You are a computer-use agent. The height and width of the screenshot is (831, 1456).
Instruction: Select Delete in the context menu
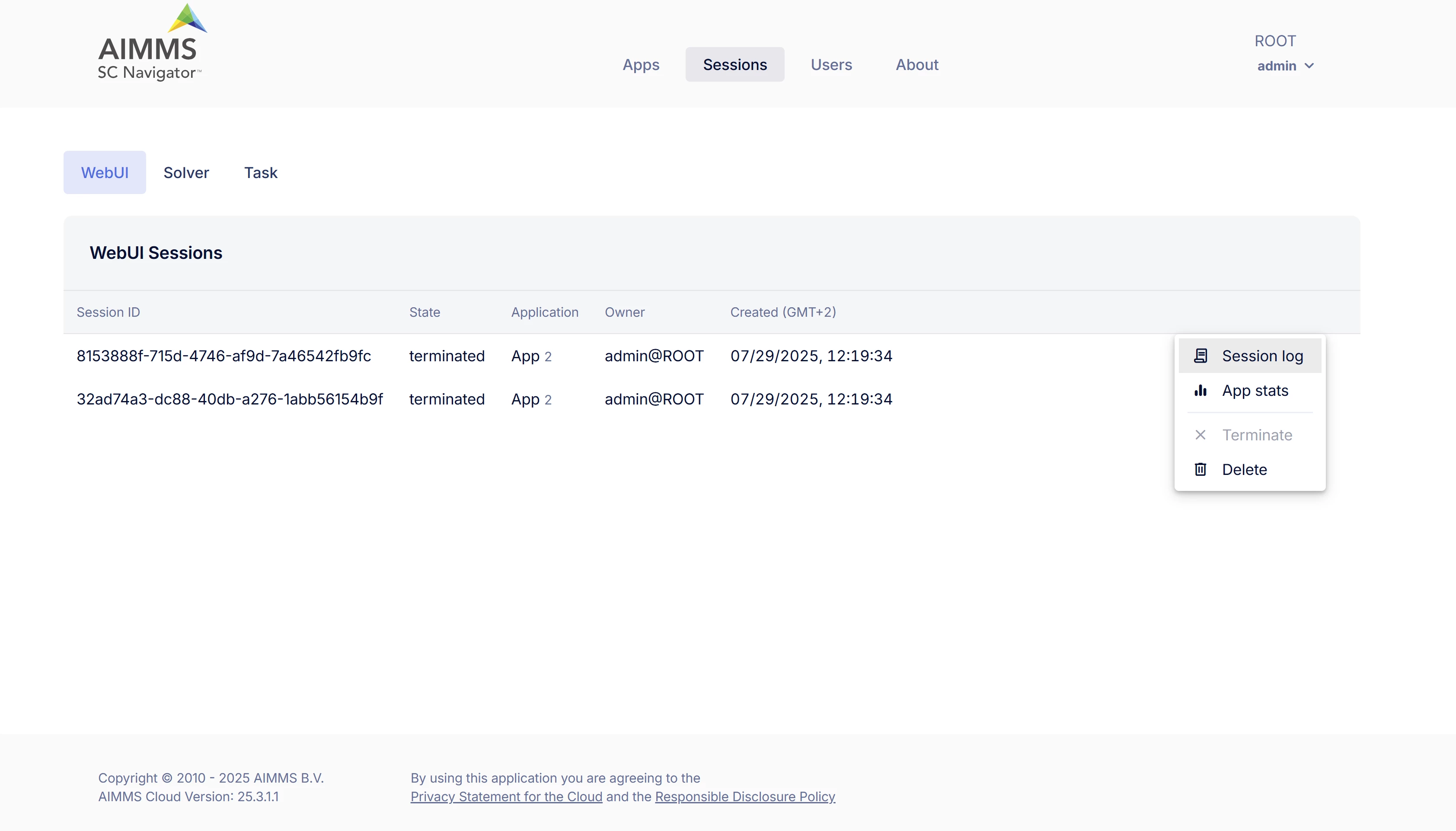point(1250,469)
